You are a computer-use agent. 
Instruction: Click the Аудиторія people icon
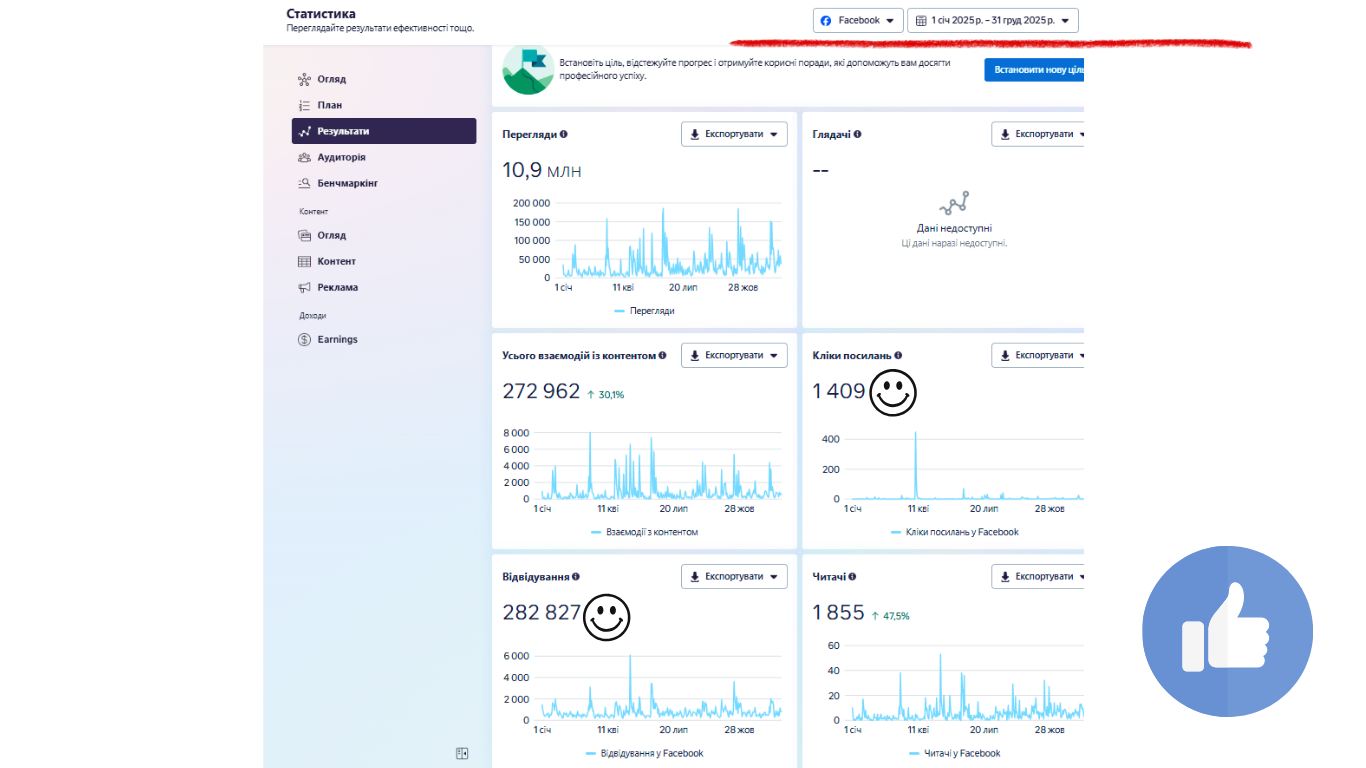tap(305, 158)
